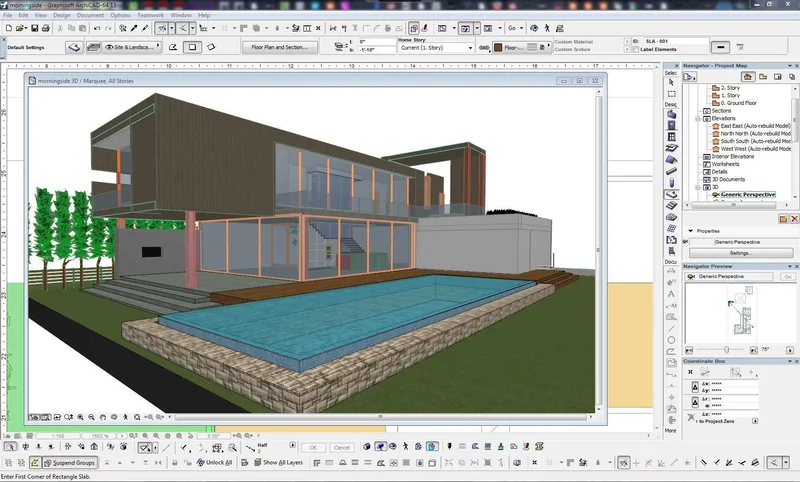Click the Open file folder icon

coord(19,28)
